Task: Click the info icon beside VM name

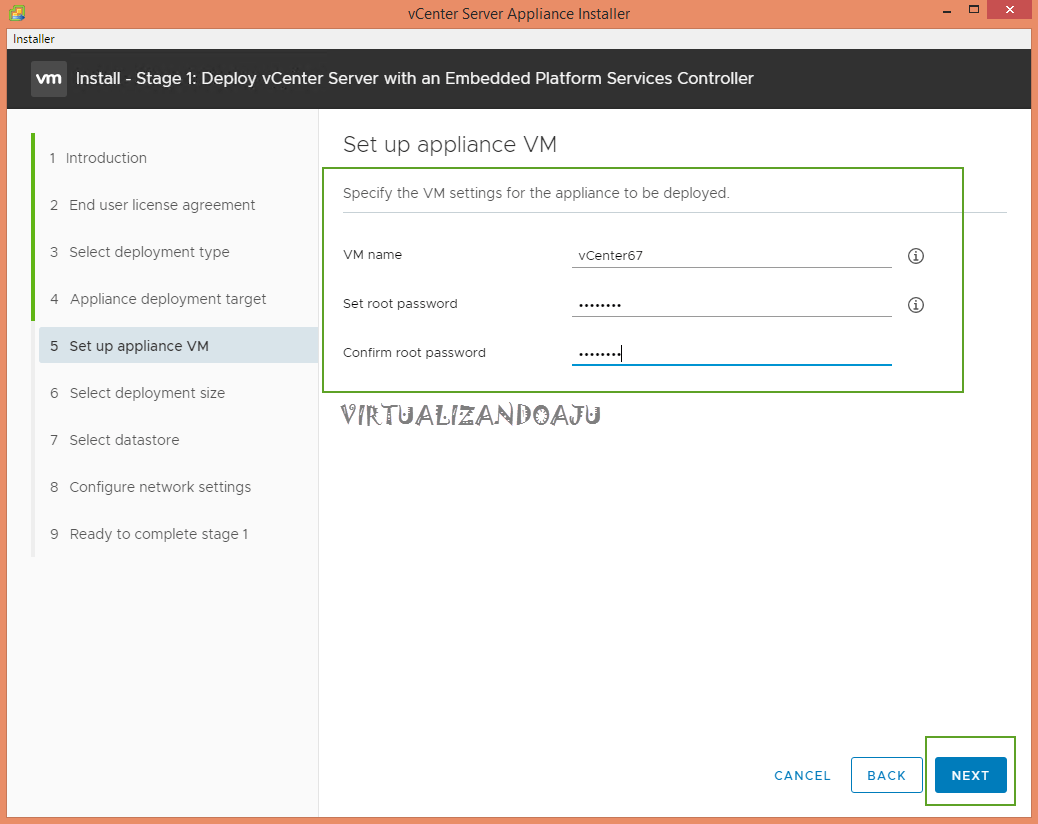Action: [915, 256]
